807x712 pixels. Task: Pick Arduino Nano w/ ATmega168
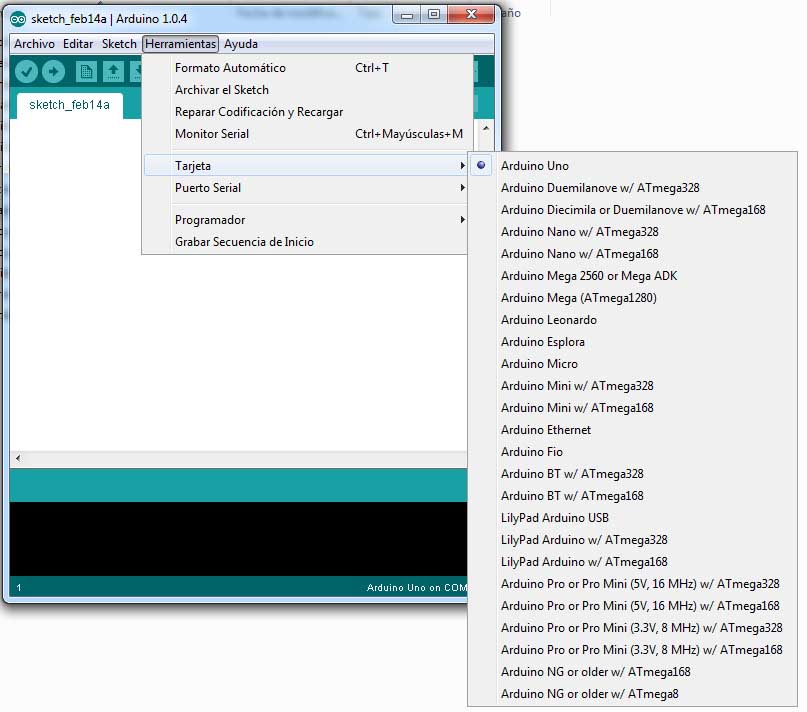[x=633, y=254]
